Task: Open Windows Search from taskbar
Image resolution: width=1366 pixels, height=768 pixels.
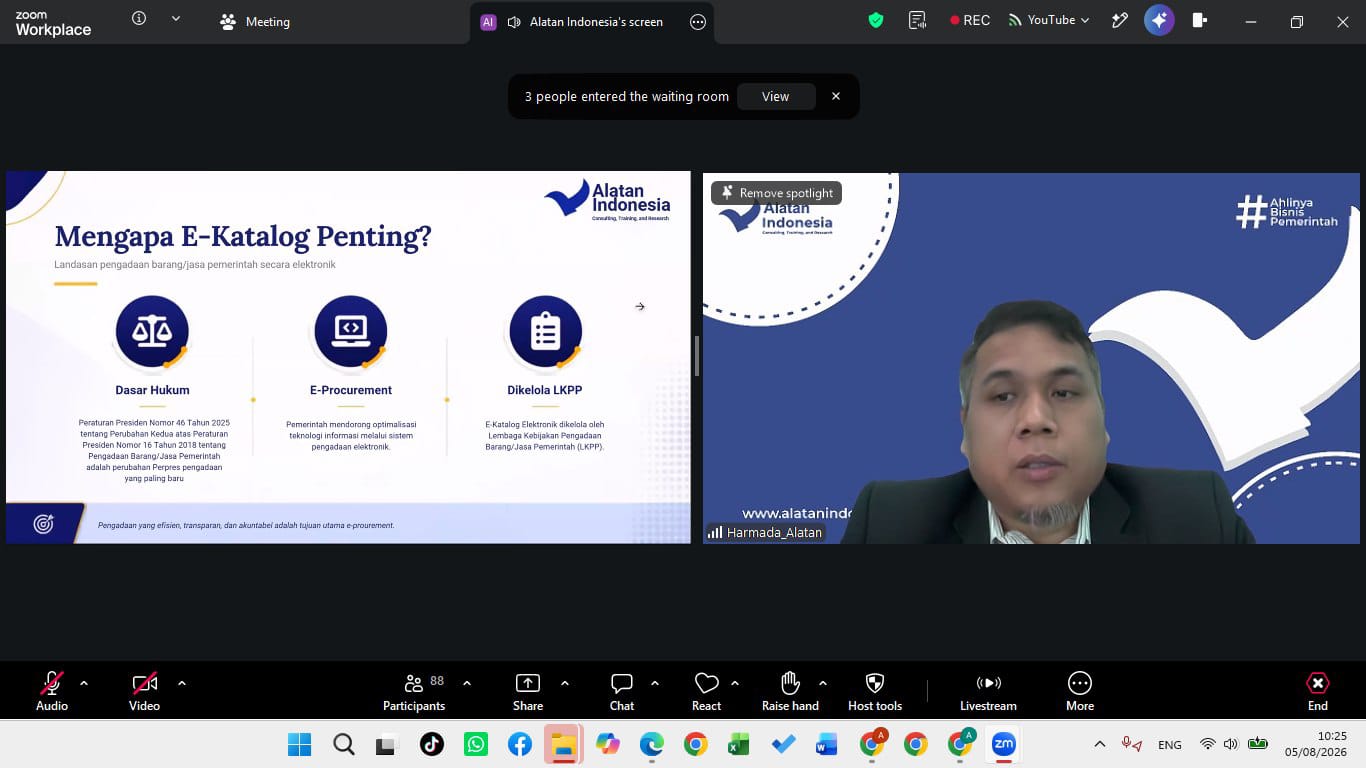Action: (x=344, y=744)
